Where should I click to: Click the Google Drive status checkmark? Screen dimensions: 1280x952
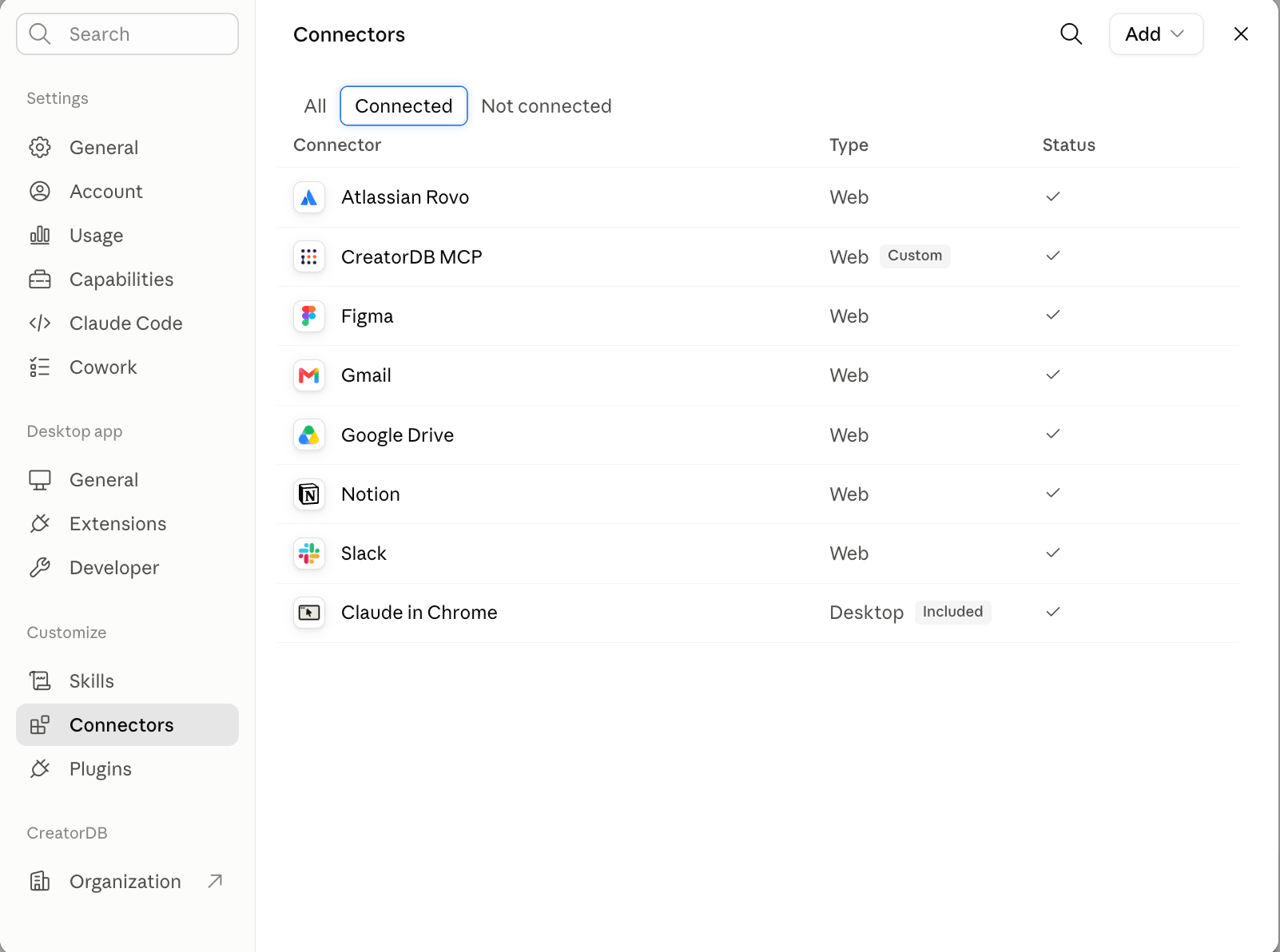tap(1053, 434)
